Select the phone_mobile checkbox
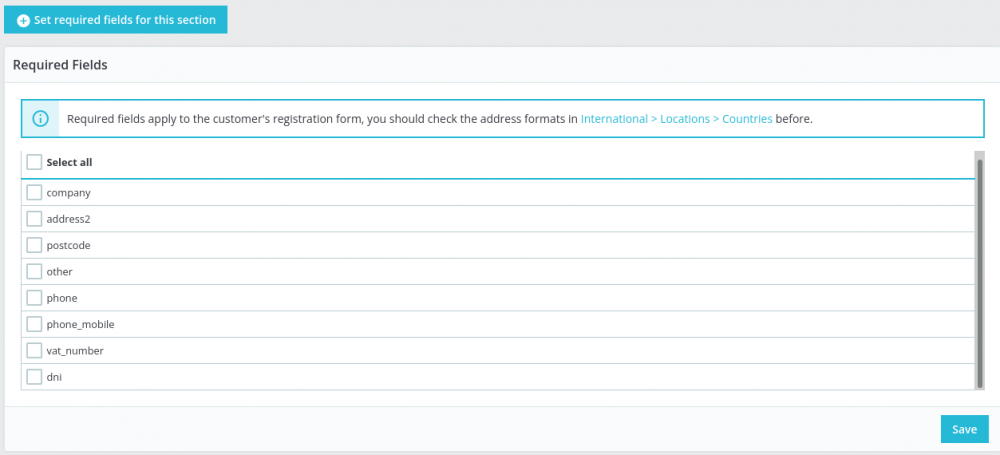This screenshot has height=455, width=1000. click(x=35, y=324)
